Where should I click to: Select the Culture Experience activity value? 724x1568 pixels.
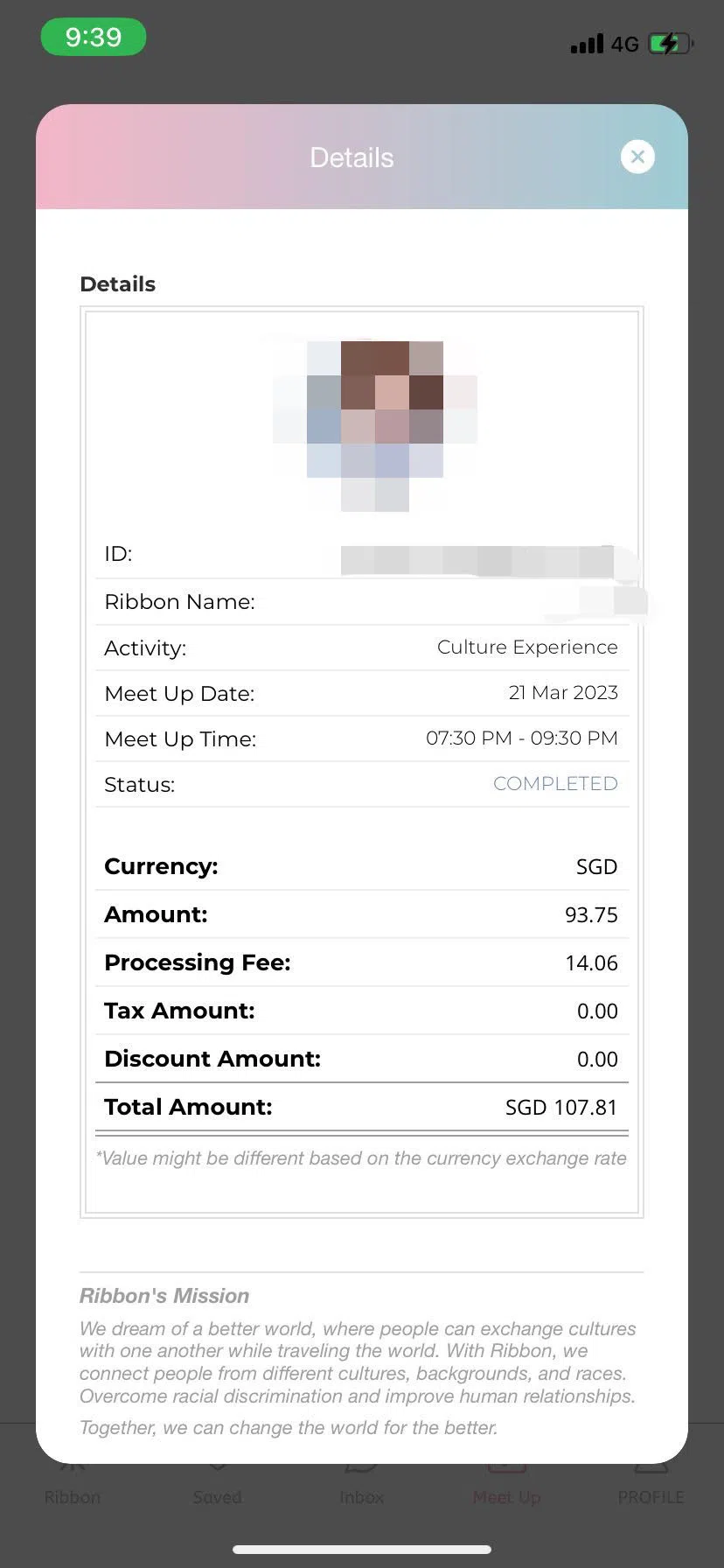coord(527,647)
